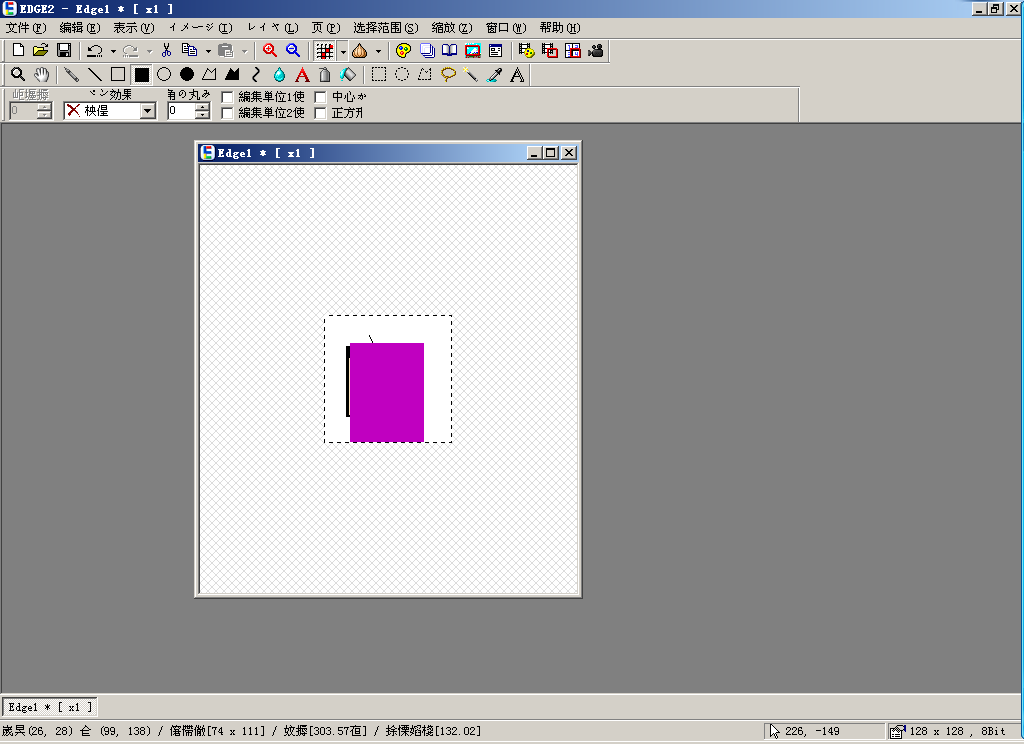The width and height of the screenshot is (1024, 744).
Task: Click the magenta rectangle on the canvas
Action: point(387,392)
